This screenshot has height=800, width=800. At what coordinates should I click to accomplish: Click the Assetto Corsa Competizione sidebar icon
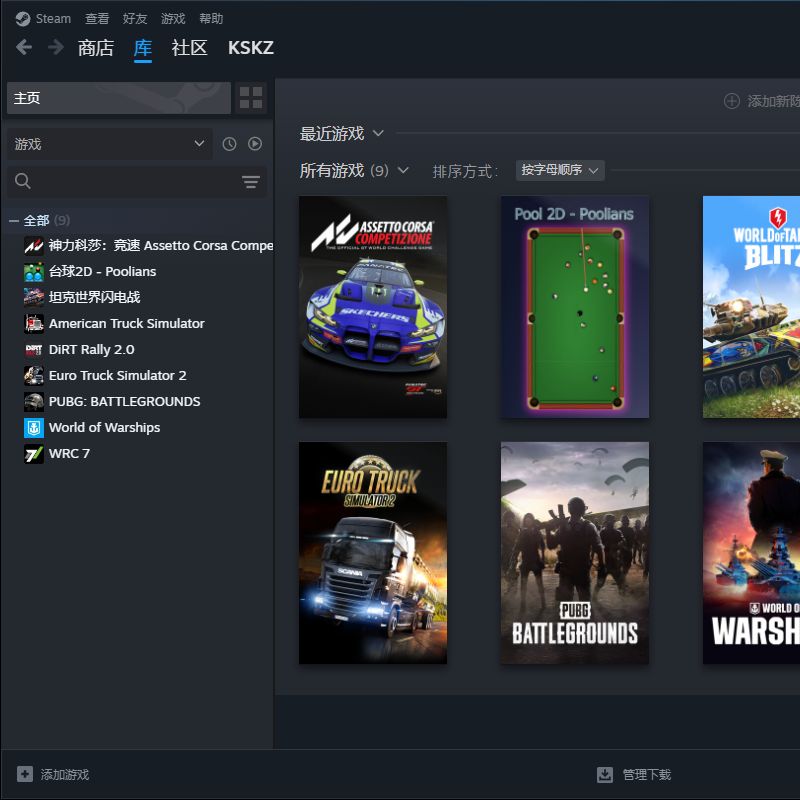34,245
